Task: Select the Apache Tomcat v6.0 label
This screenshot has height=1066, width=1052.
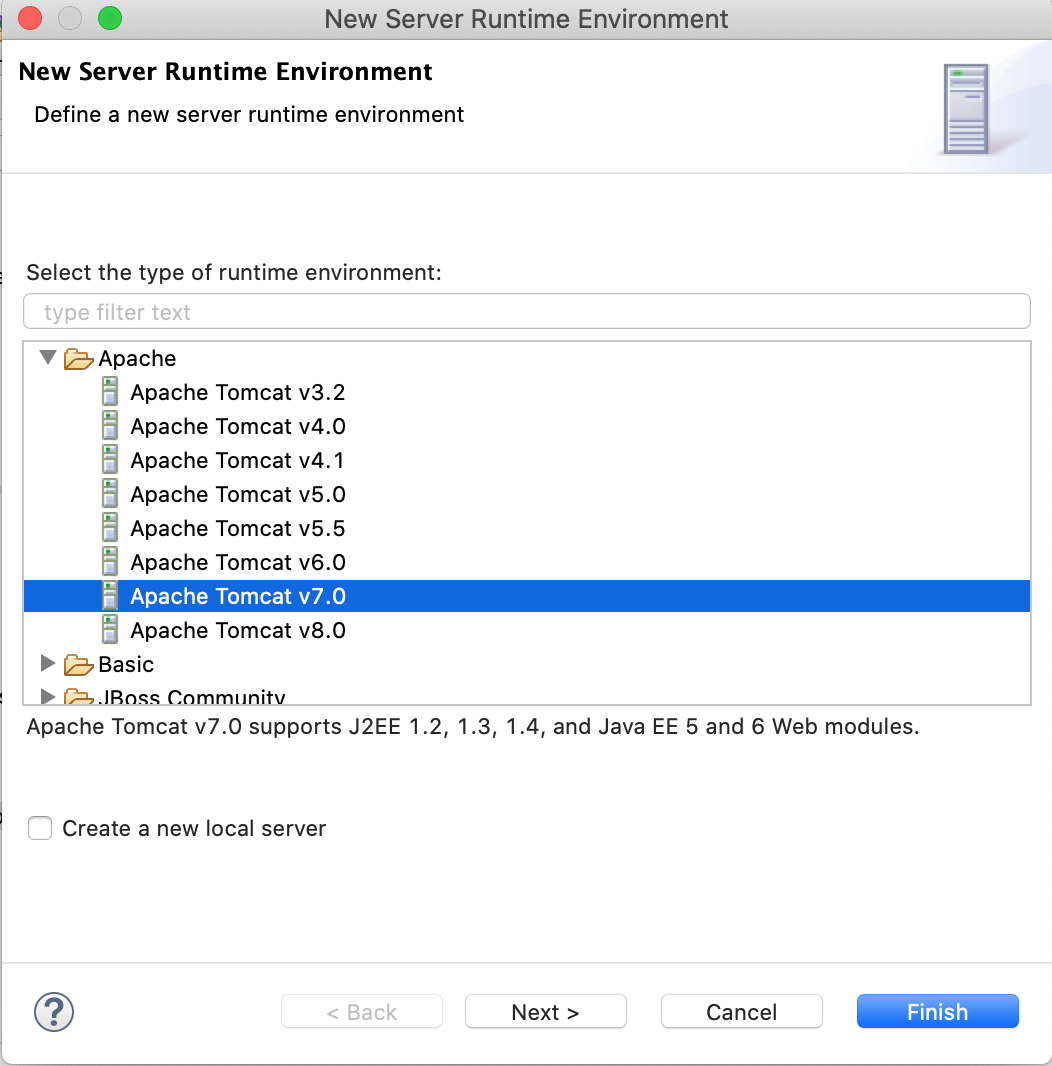Action: point(238,562)
